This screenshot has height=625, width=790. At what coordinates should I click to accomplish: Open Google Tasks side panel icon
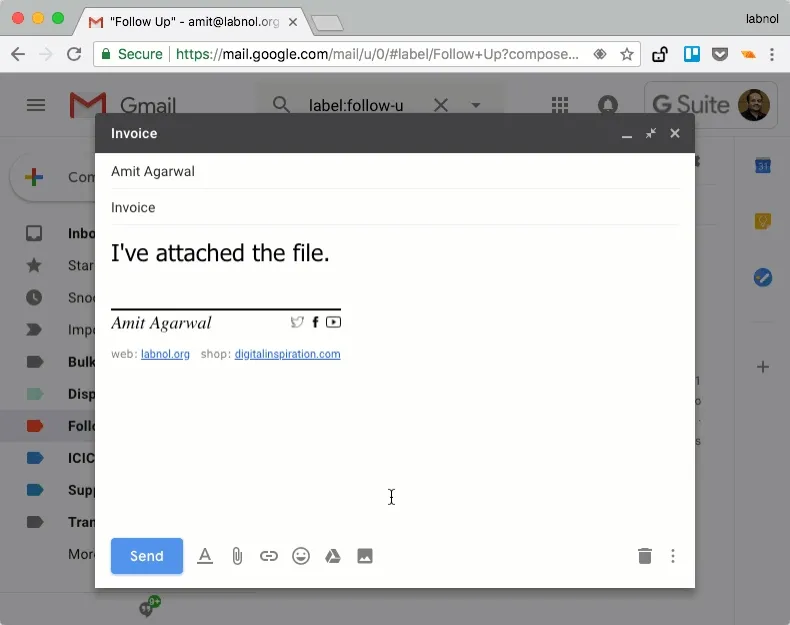[762, 277]
